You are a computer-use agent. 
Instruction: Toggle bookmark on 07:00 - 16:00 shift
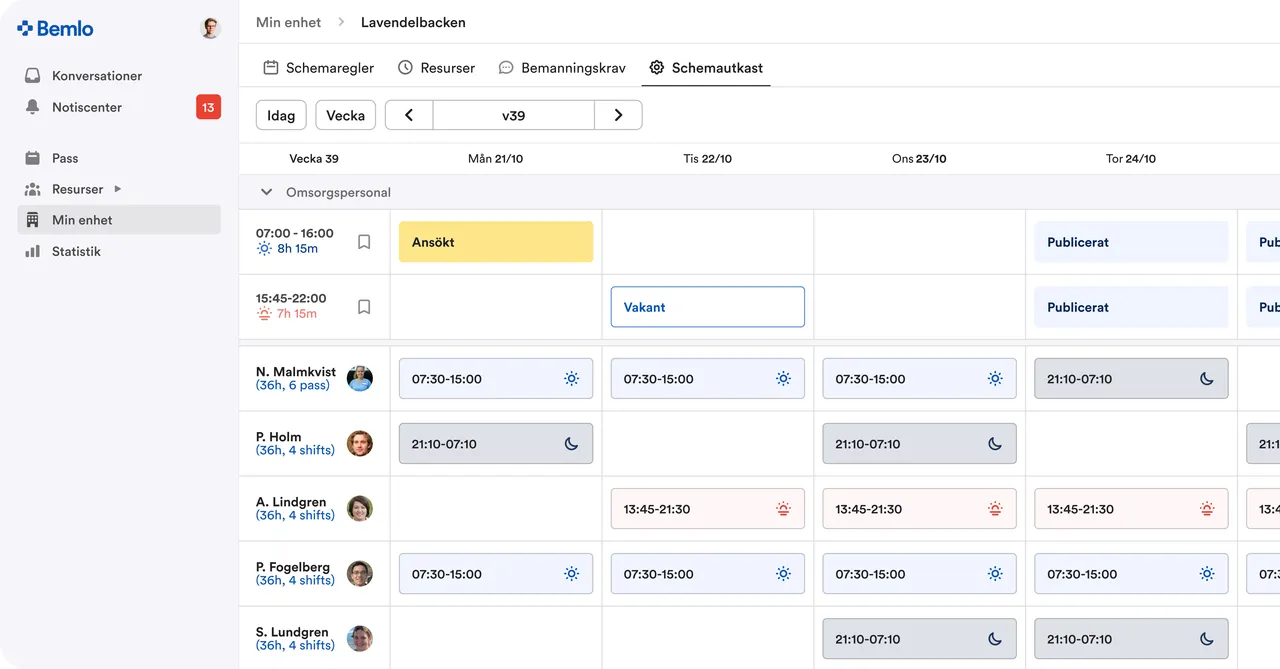tap(364, 242)
